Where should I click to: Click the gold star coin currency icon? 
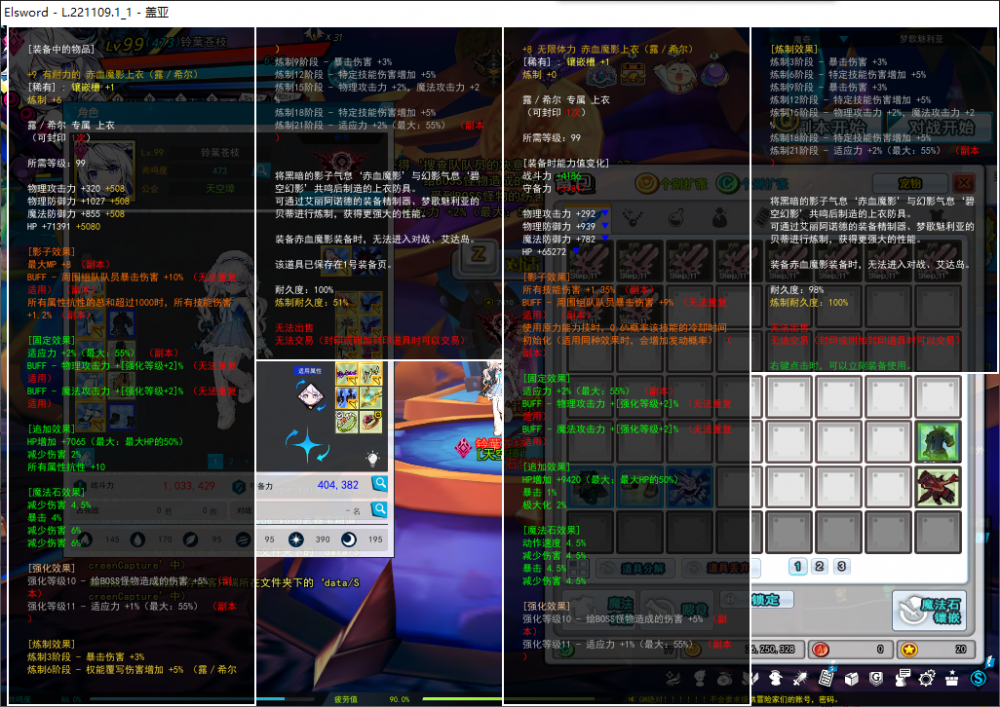[x=909, y=650]
